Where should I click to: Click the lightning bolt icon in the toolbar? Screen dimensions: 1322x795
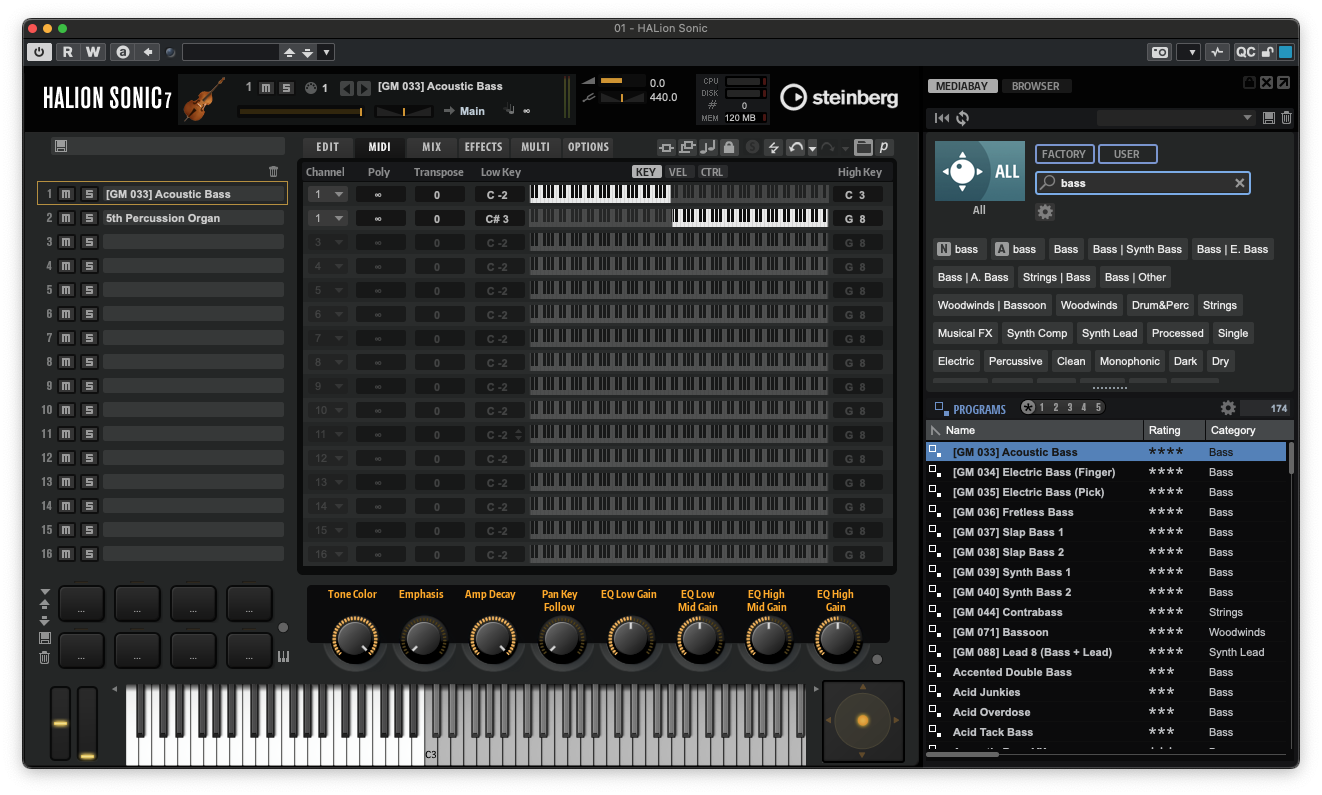[x=773, y=147]
